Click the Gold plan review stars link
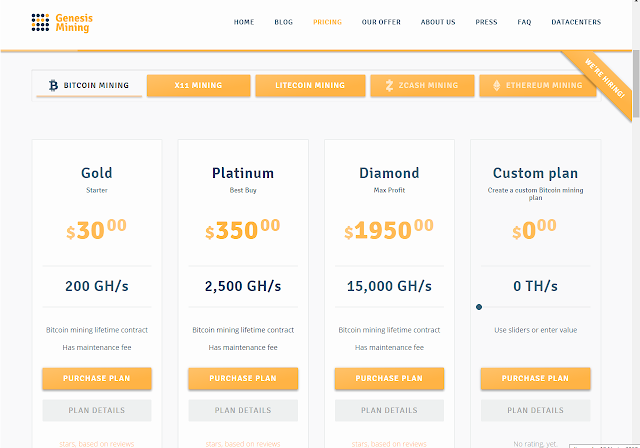 [x=97, y=444]
